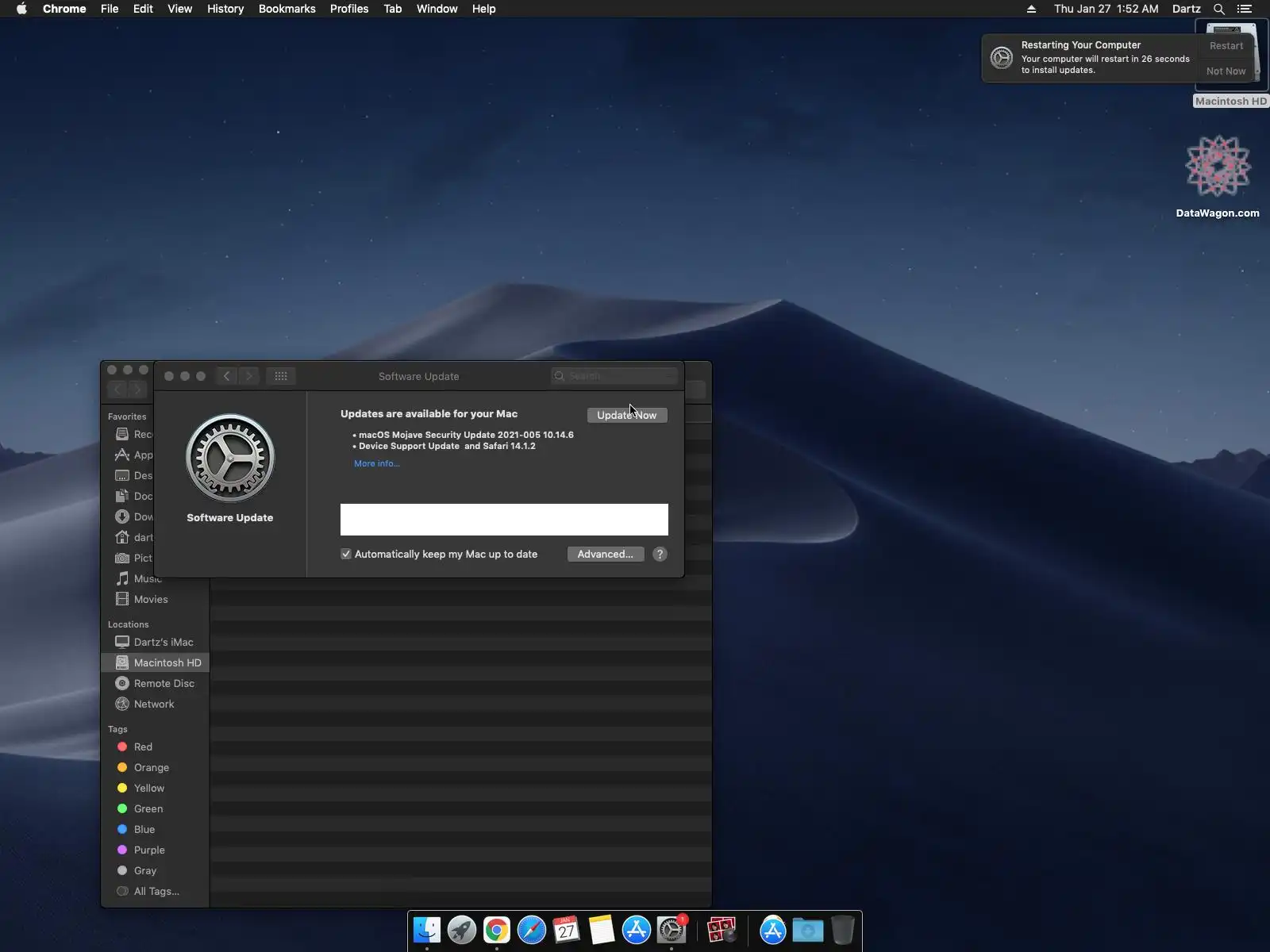The width and height of the screenshot is (1270, 952).
Task: Show All Tags… in Finder sidebar
Action: [148, 891]
